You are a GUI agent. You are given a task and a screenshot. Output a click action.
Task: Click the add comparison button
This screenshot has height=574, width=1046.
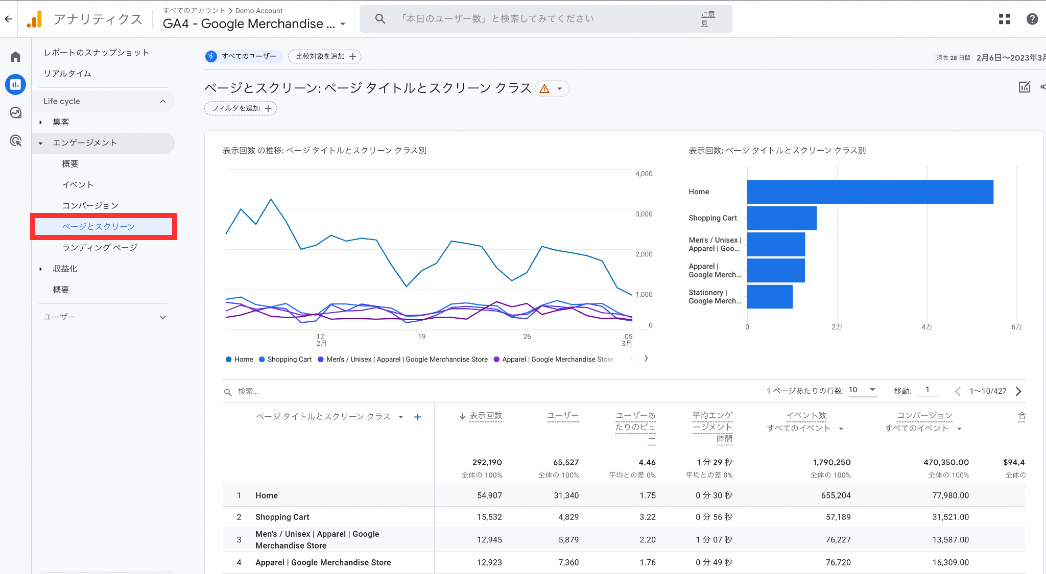click(x=325, y=57)
